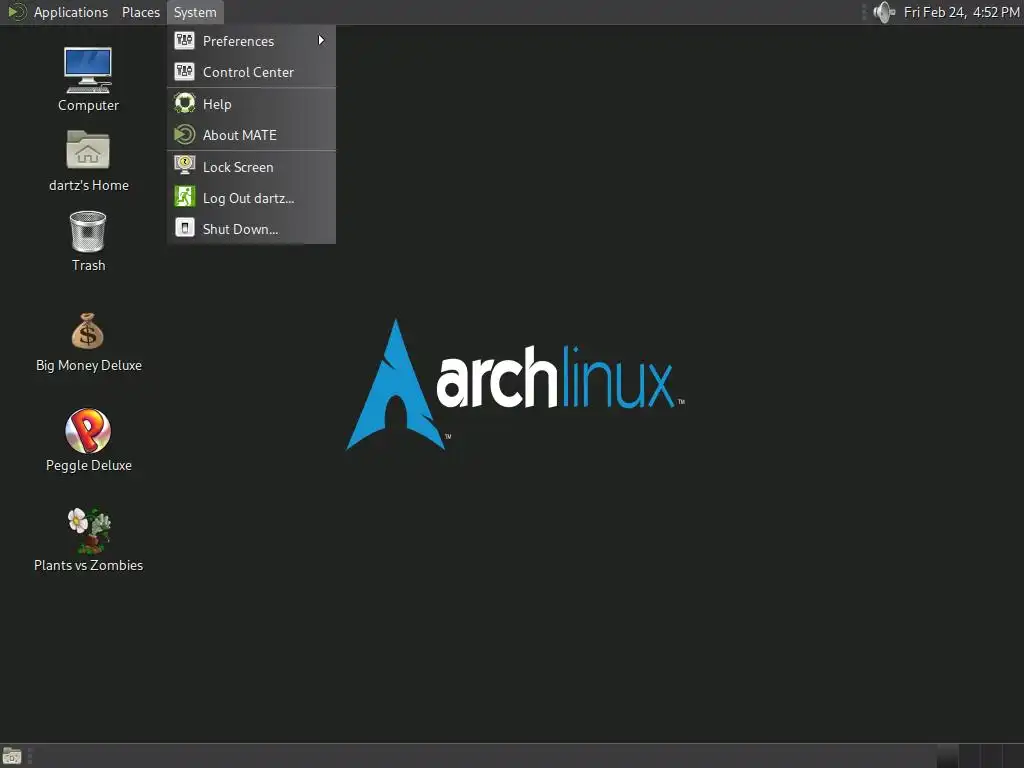Choose Lock Screen entry
1024x768 pixels.
point(251,167)
